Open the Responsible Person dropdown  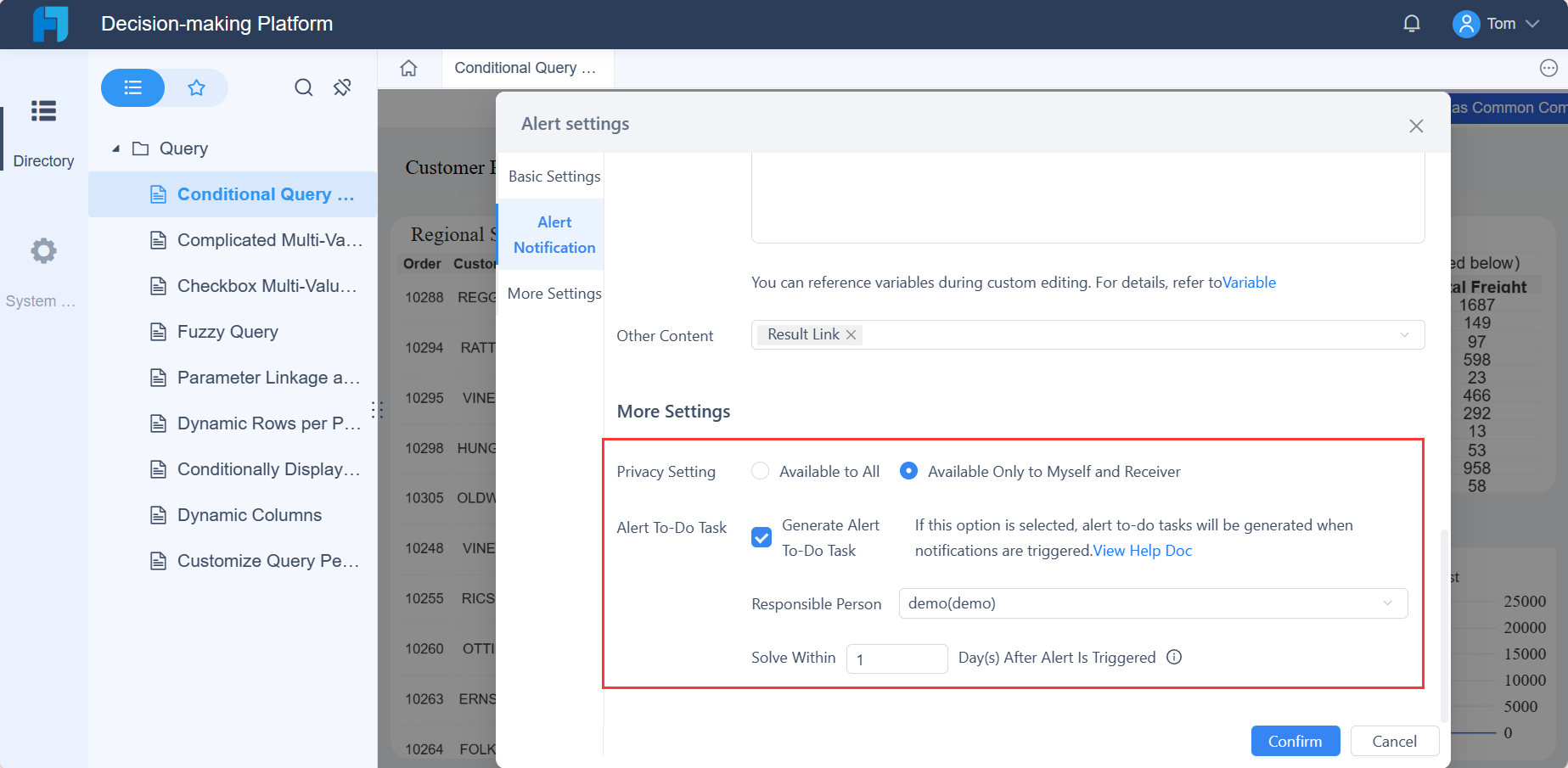click(1152, 603)
